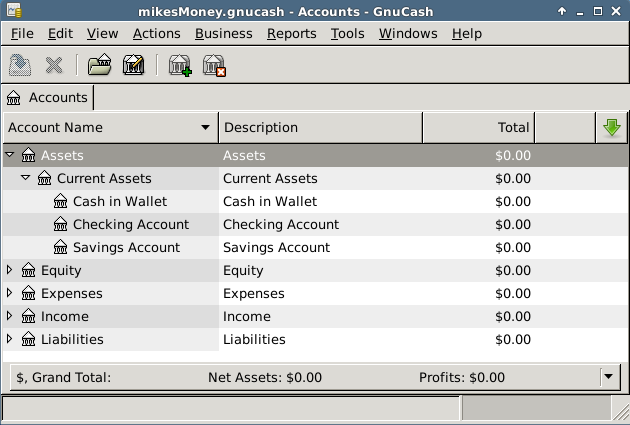The image size is (630, 425).
Task: Select the Liabilities account name
Action: [72, 339]
